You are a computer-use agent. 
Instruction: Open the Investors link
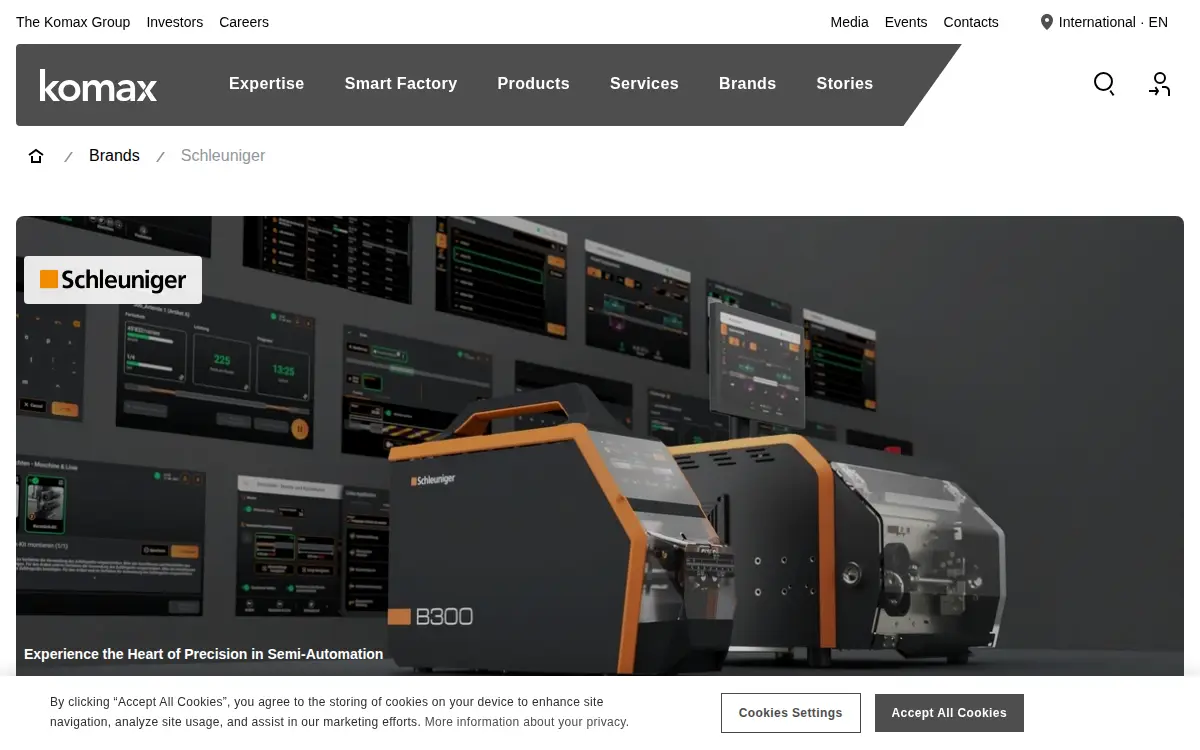[x=174, y=22]
